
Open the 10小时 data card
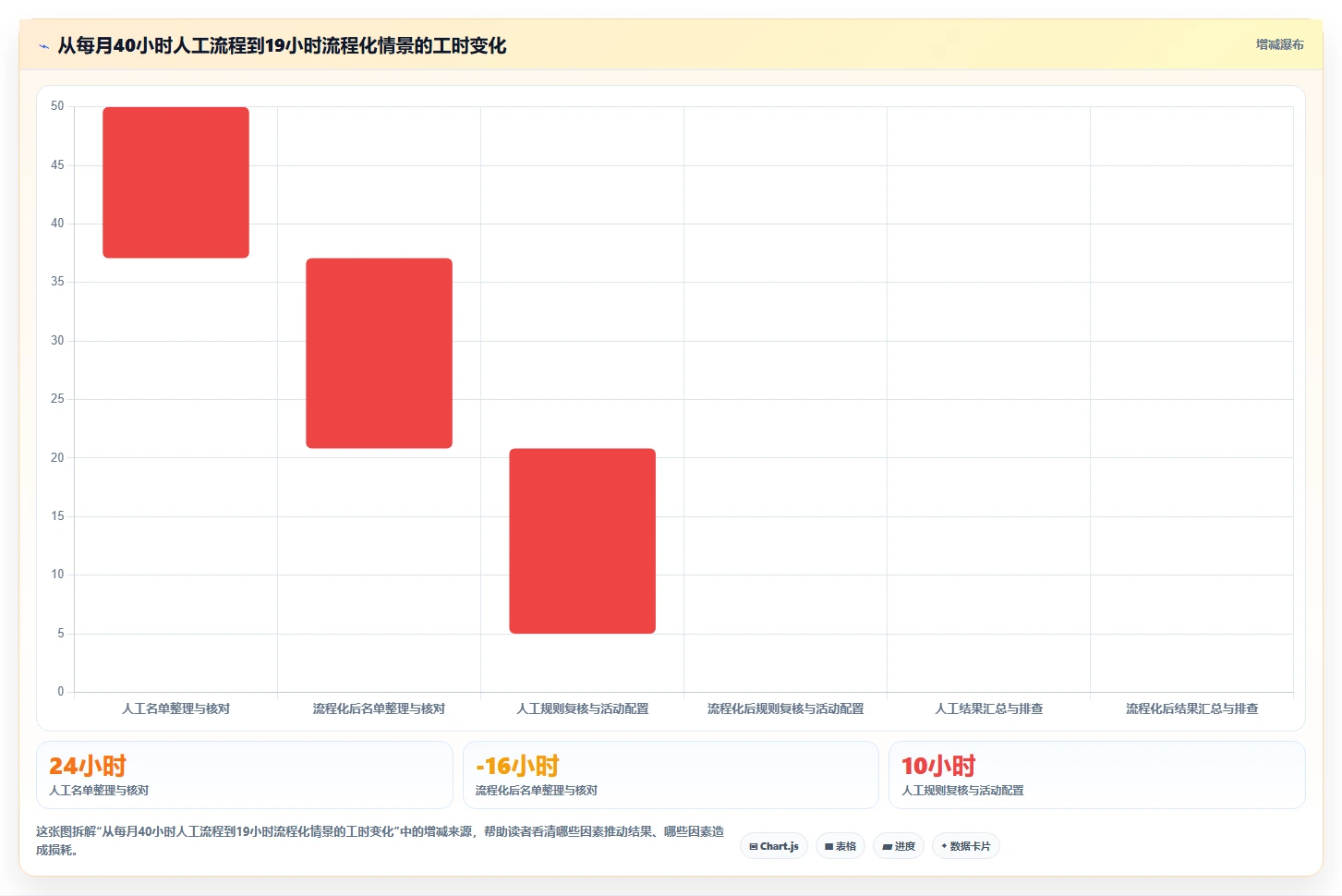(1097, 775)
